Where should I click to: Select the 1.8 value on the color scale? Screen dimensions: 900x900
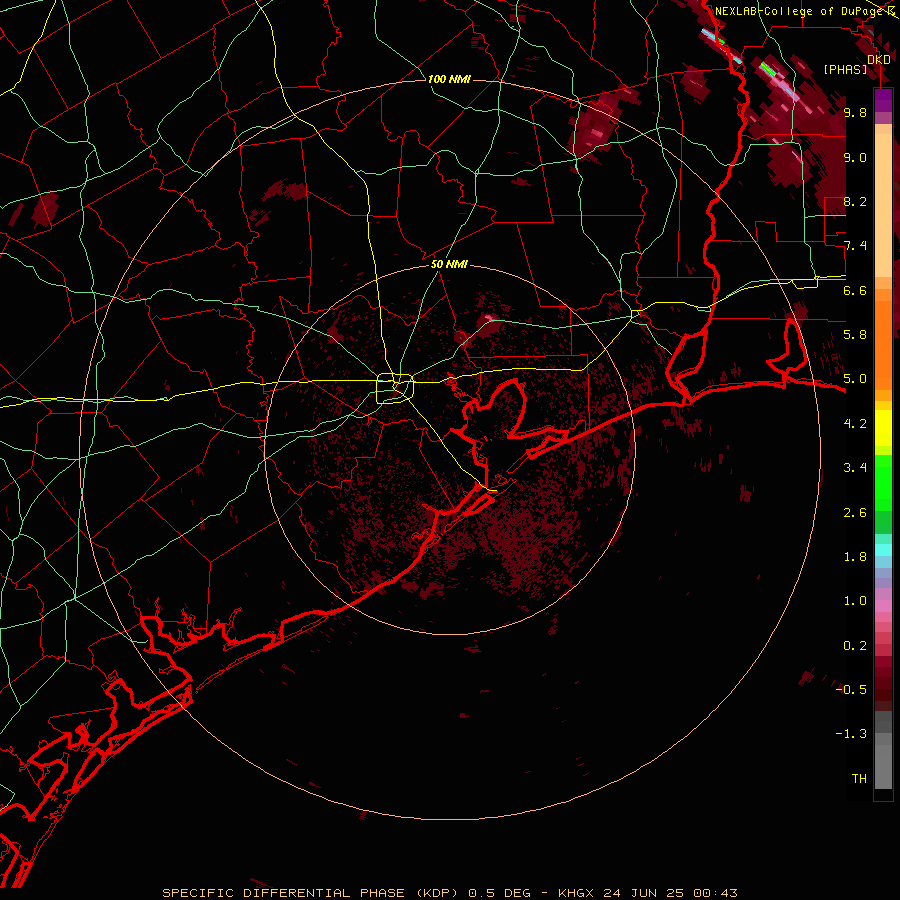(855, 557)
